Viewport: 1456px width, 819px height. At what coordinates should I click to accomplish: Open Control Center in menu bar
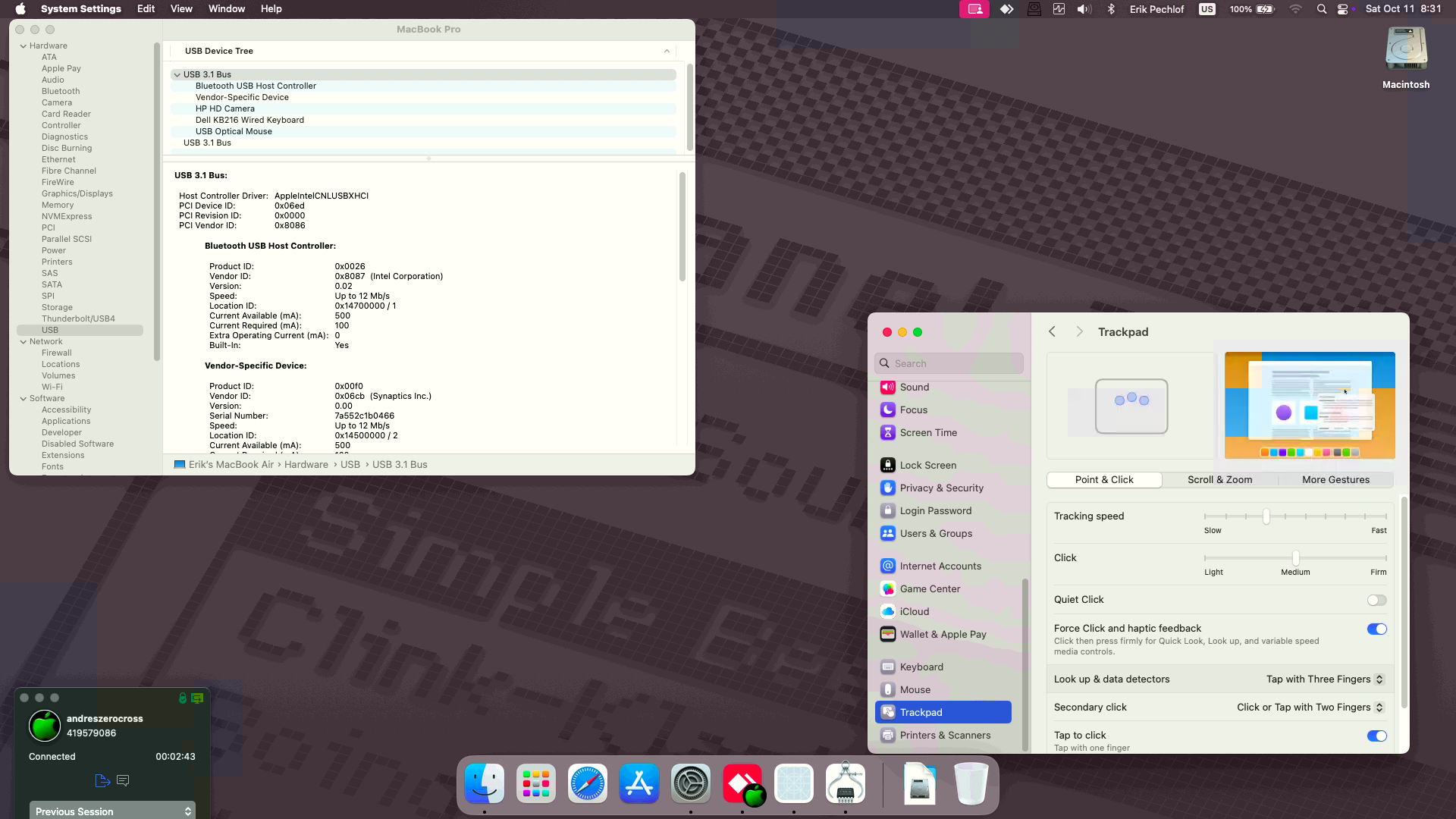click(1344, 9)
